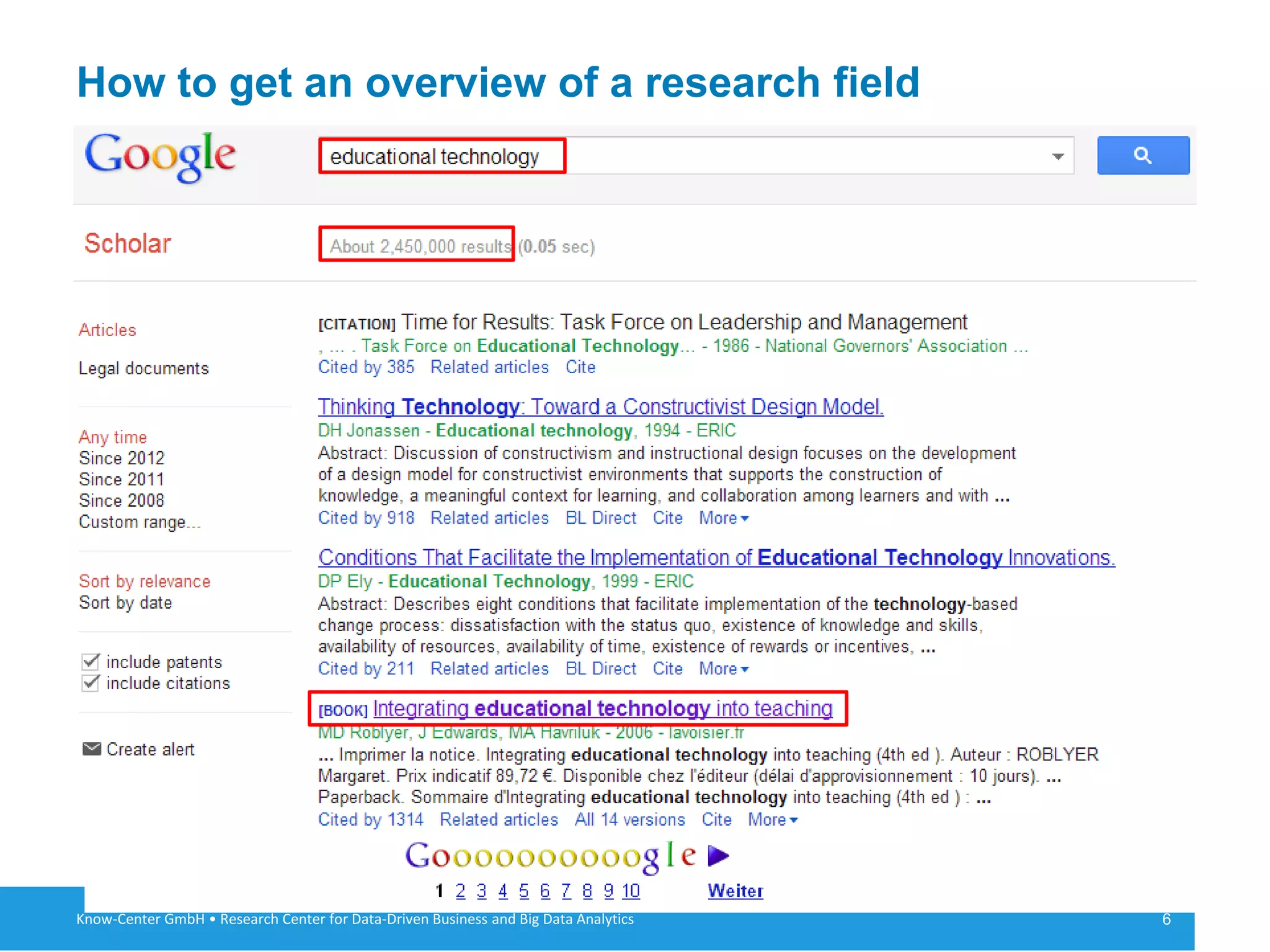Open the All 14 versions link
The width and height of the screenshot is (1270, 952).
coord(630,819)
